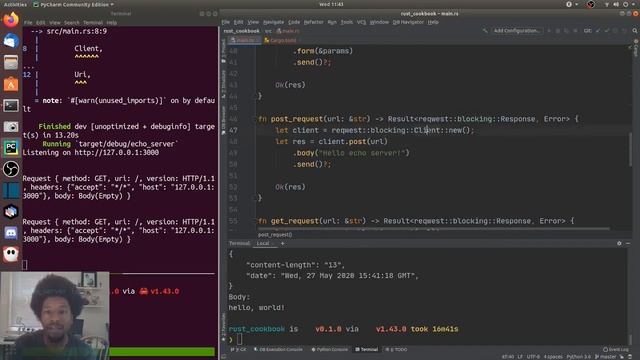Open terminal panel settings gear
The width and height of the screenshot is (640, 360).
point(619,243)
